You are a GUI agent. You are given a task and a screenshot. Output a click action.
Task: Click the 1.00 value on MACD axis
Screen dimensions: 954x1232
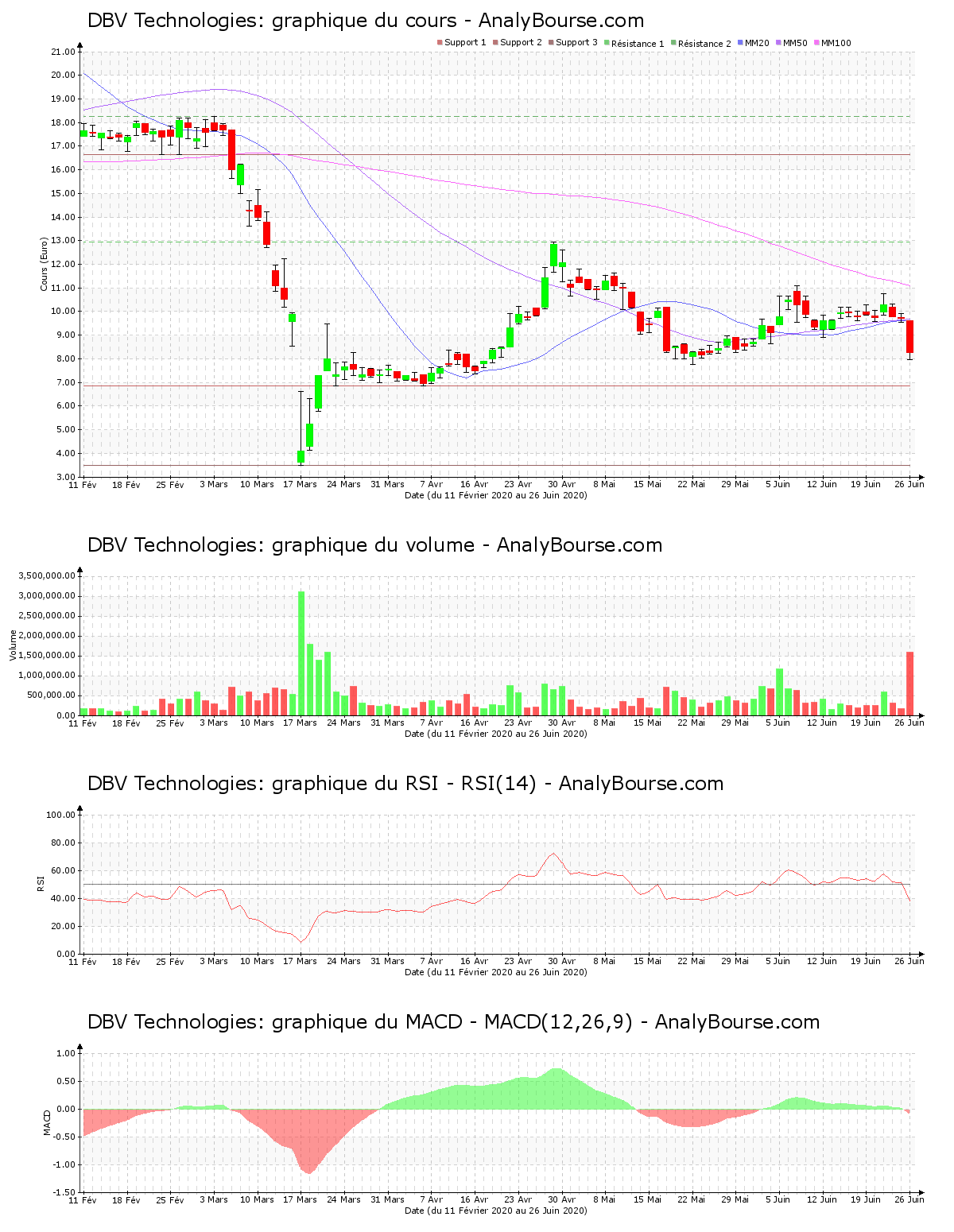(x=68, y=1053)
